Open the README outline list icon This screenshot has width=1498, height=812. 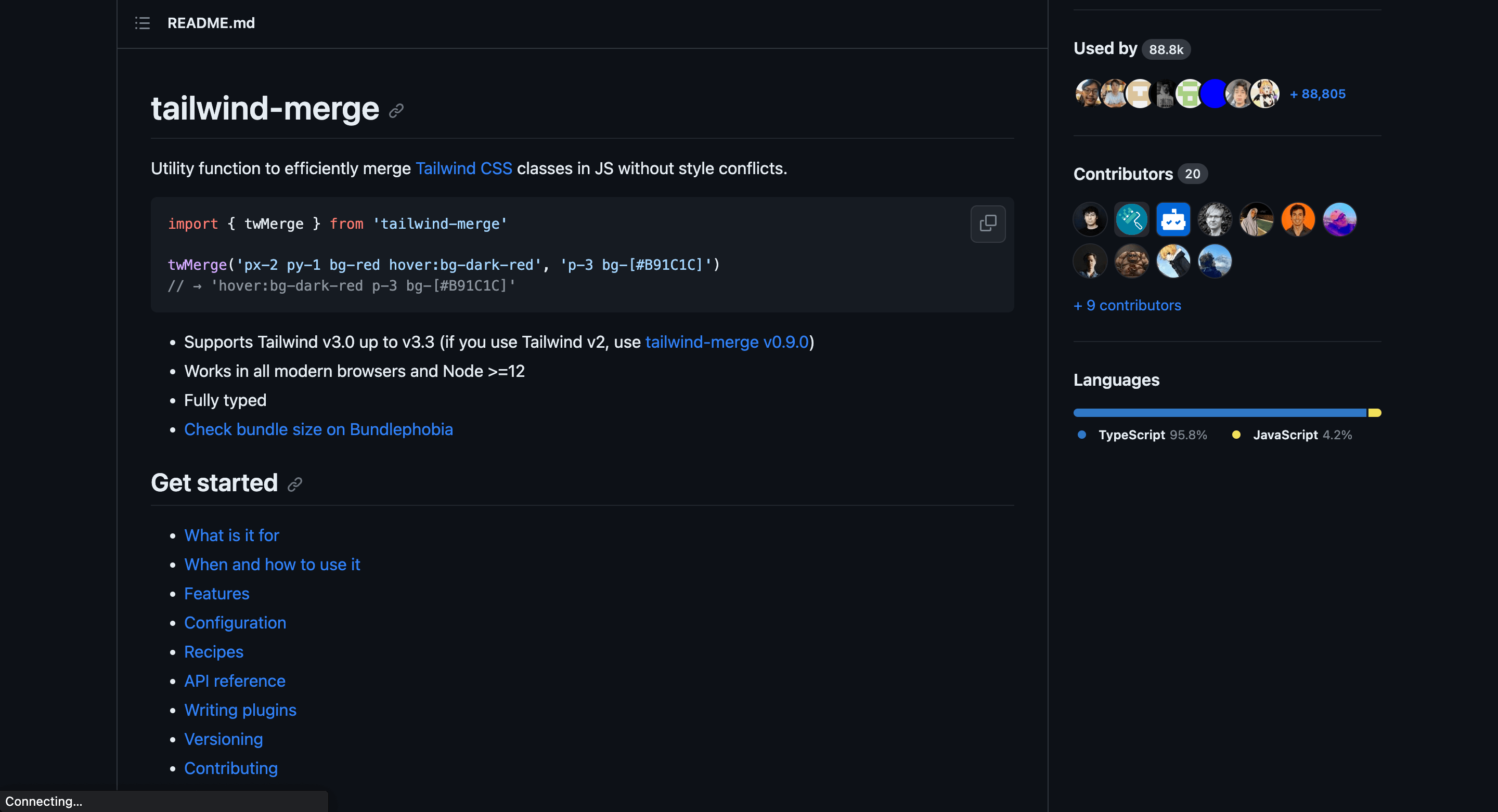(143, 23)
